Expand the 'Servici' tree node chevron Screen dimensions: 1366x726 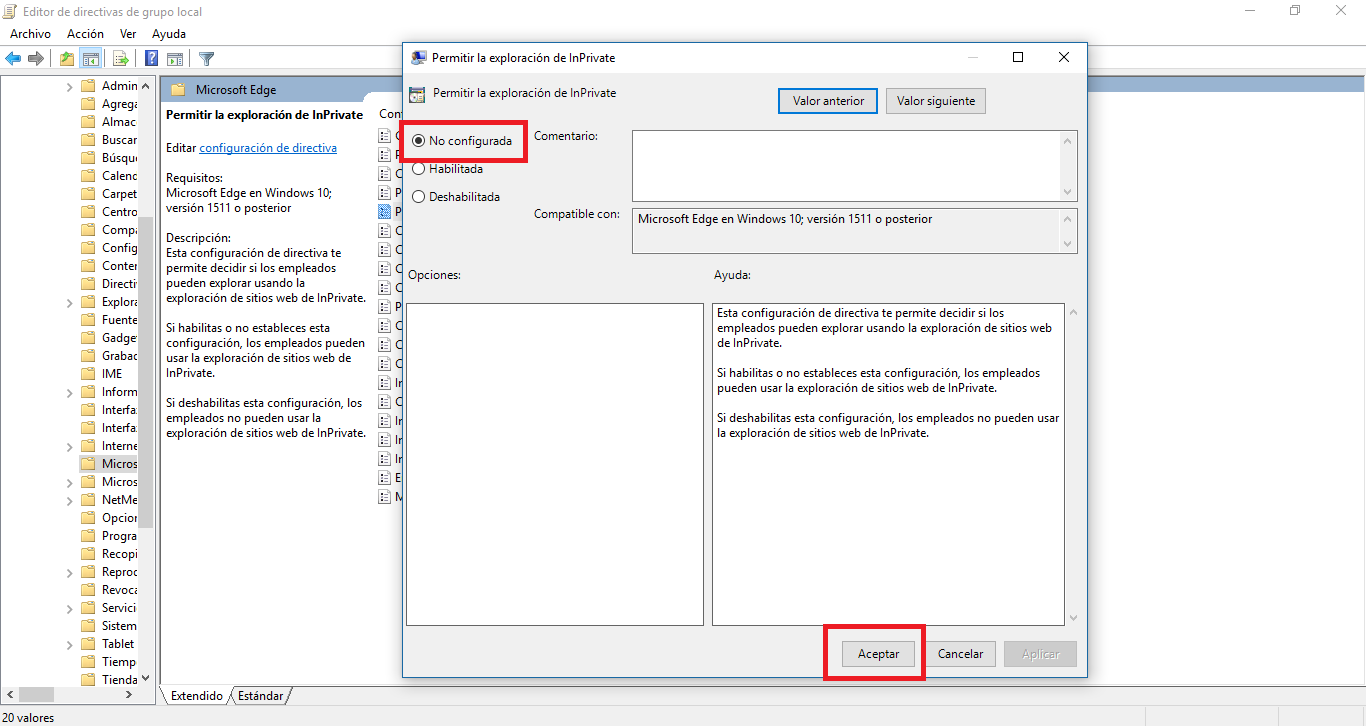coord(69,609)
